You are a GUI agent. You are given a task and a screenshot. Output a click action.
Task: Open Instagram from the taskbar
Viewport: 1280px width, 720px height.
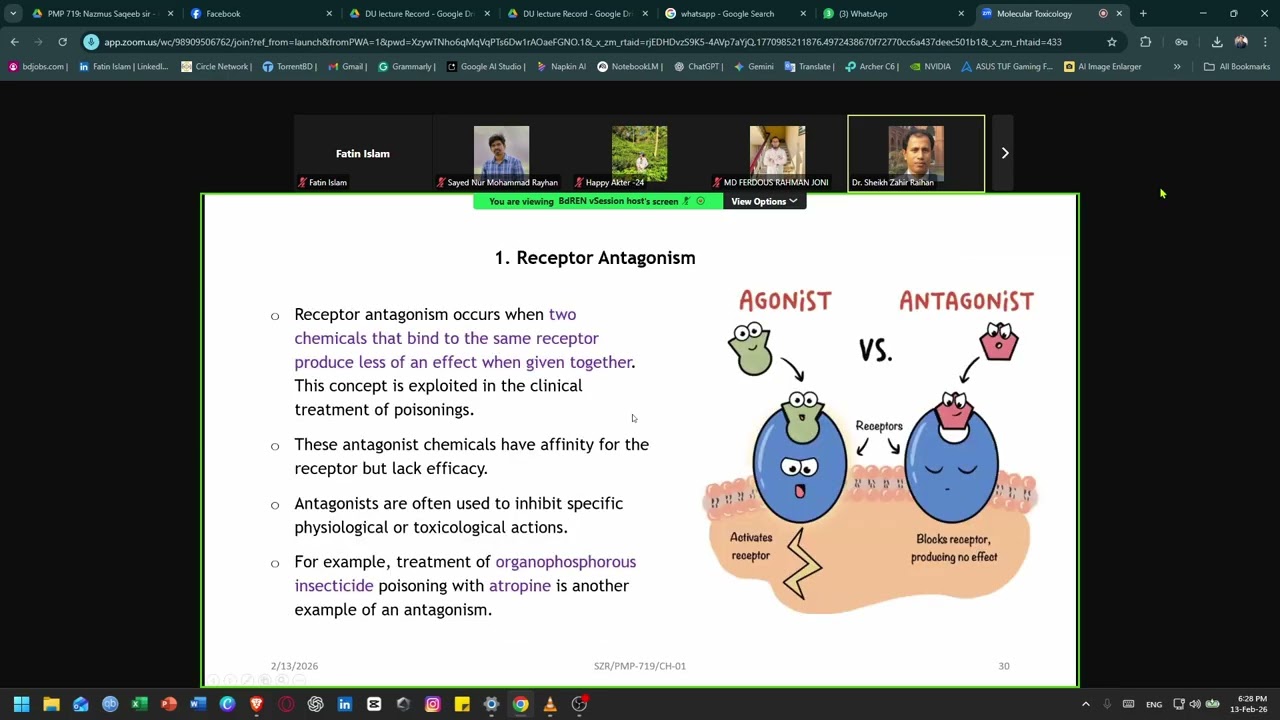point(433,704)
